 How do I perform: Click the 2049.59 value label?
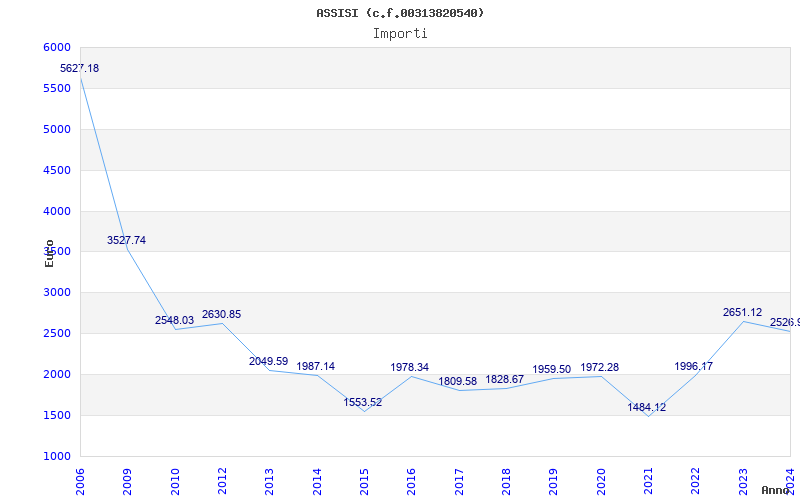(x=269, y=361)
